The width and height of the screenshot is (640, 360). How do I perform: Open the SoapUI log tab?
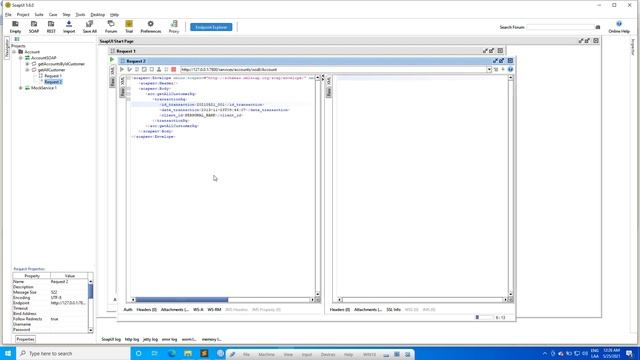[111, 339]
